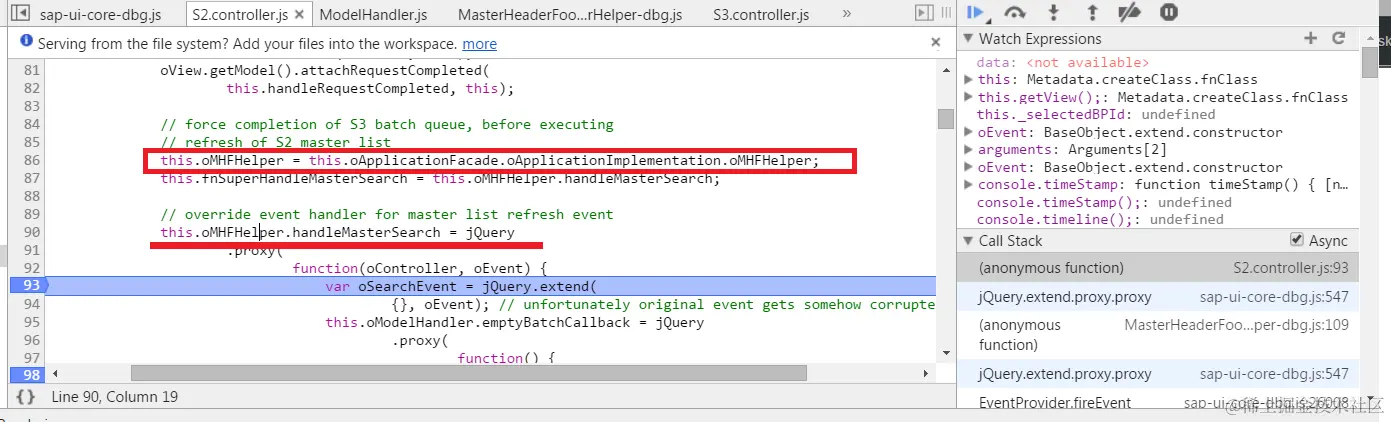1391x422 pixels.
Task: Hide the debugger sidebar
Action: coord(926,14)
